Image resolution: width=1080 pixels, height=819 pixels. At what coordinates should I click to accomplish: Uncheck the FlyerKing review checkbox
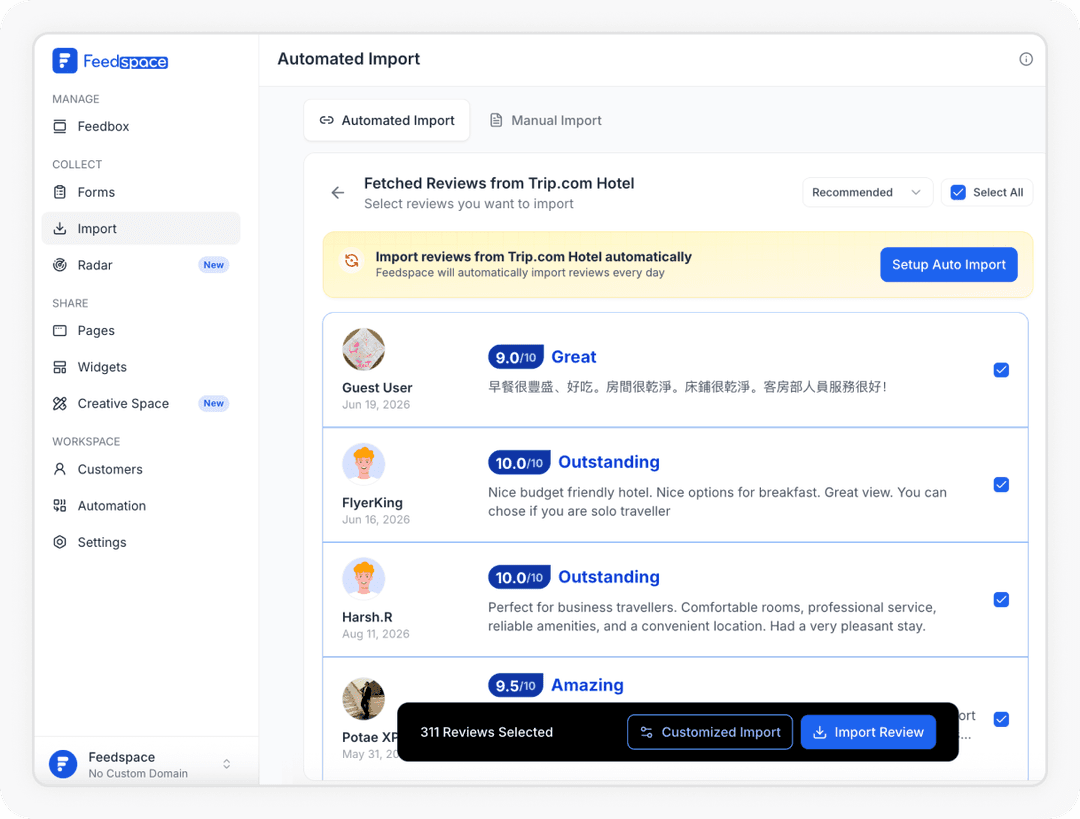pyautogui.click(x=1001, y=485)
